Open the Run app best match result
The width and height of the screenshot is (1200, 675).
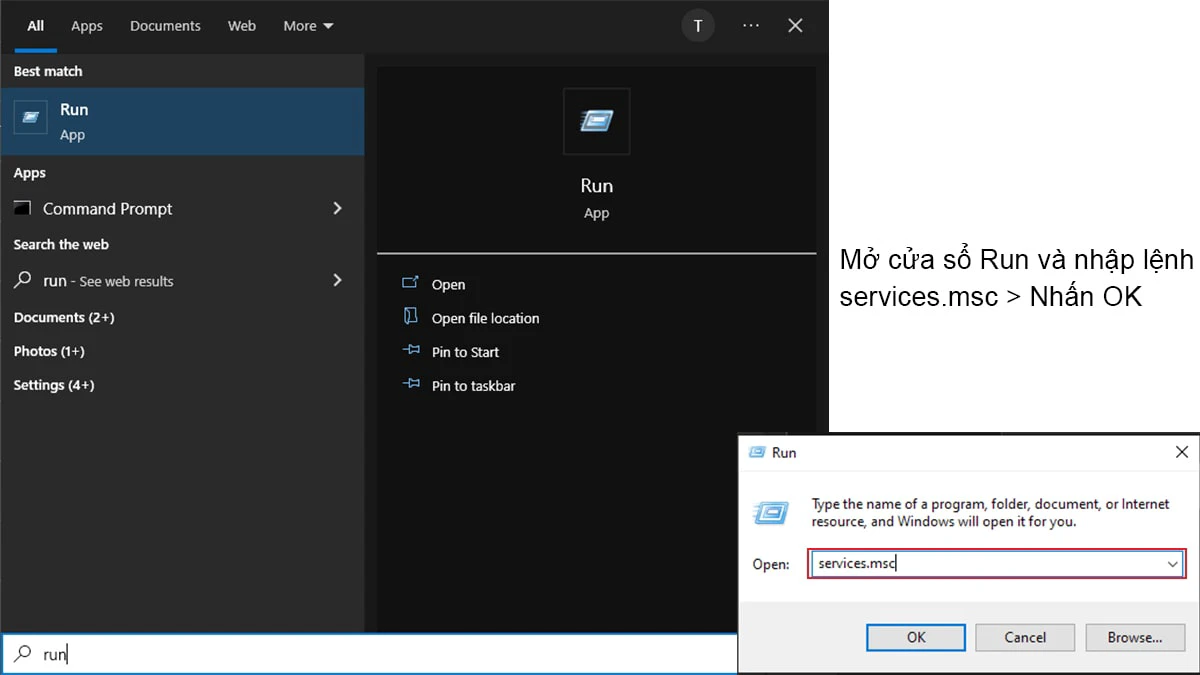(182, 121)
